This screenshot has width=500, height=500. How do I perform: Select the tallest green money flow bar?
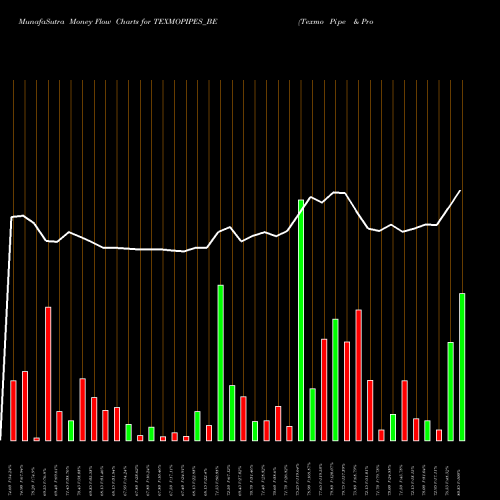click(x=301, y=320)
